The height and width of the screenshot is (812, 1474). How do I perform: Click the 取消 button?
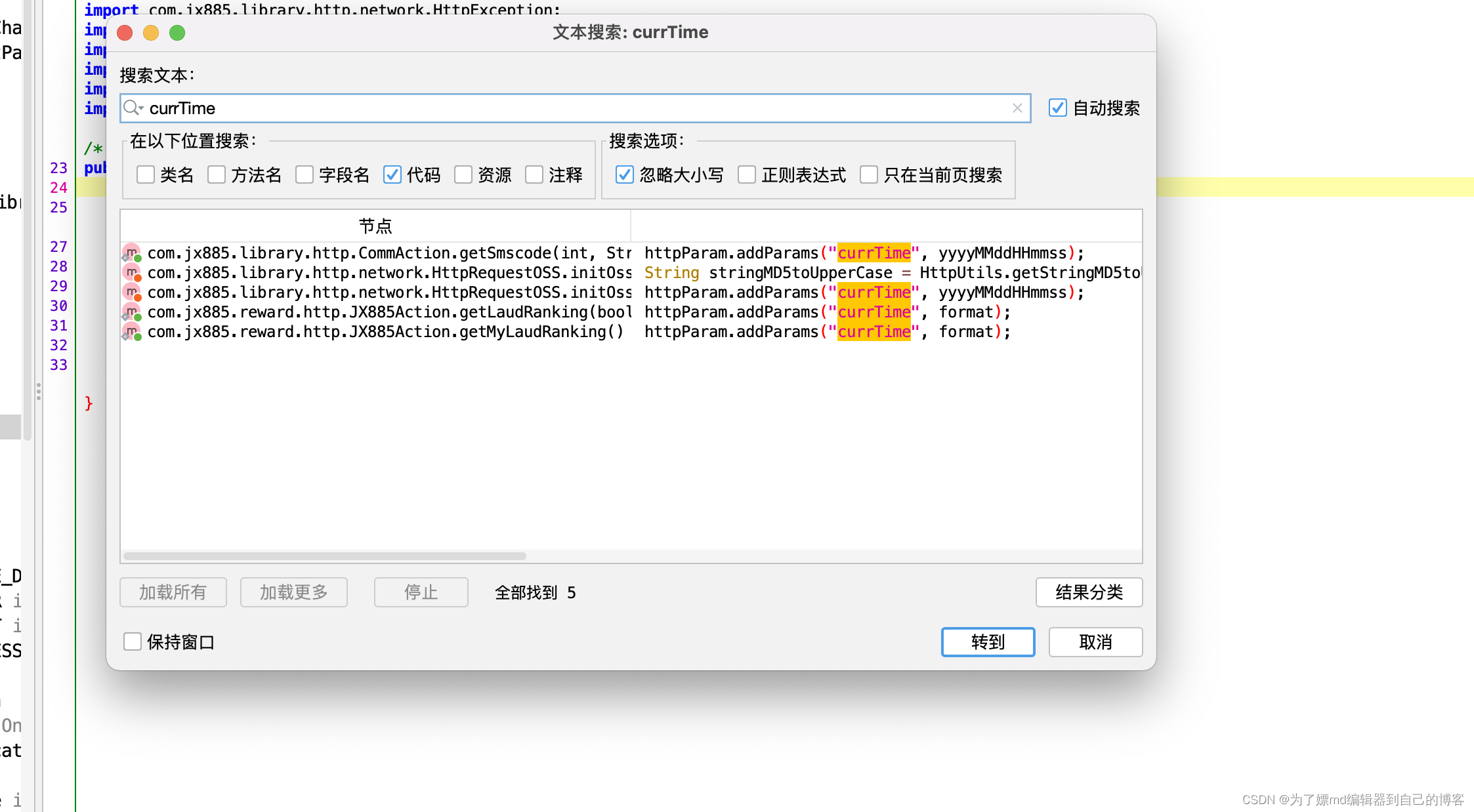pyautogui.click(x=1096, y=642)
